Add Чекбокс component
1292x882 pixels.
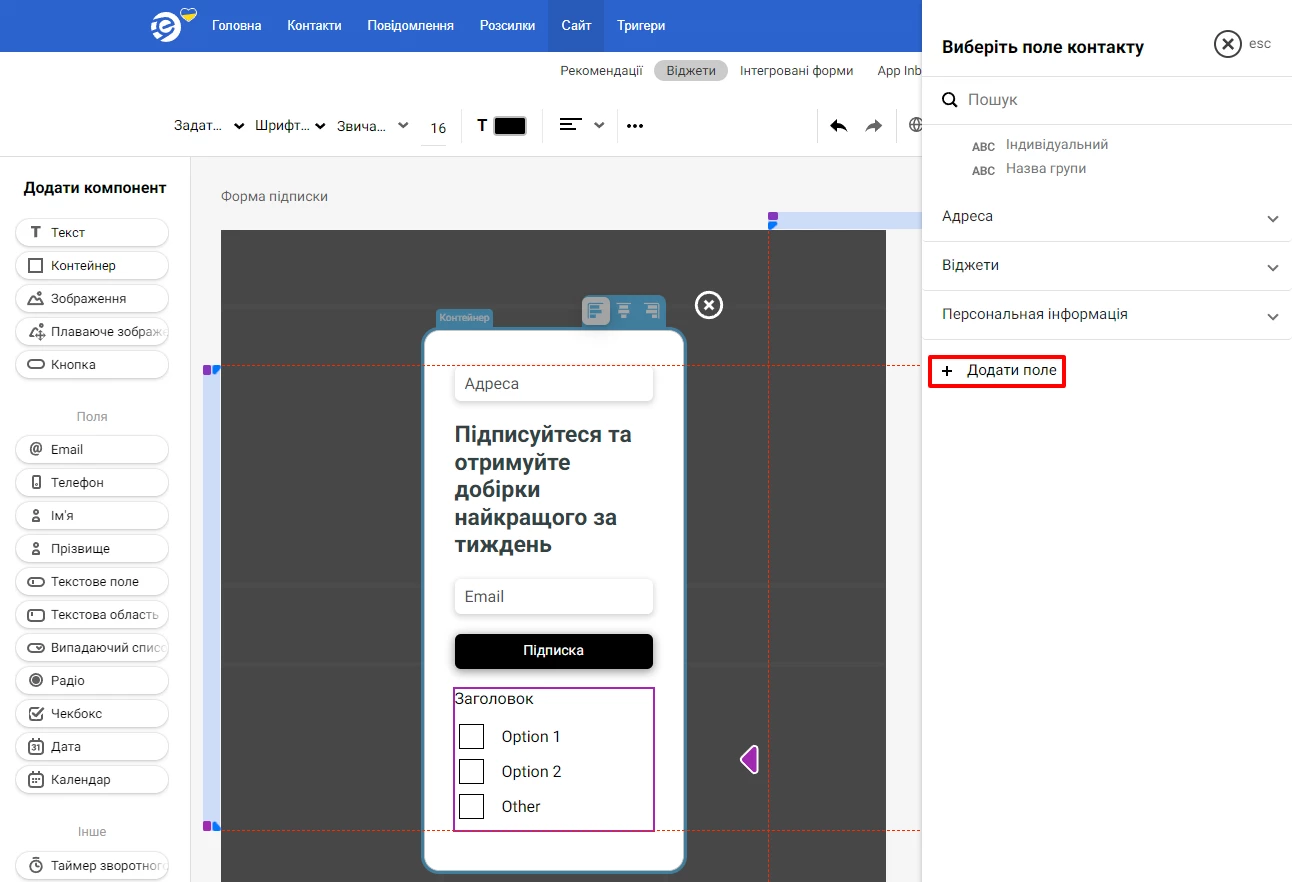[x=92, y=713]
